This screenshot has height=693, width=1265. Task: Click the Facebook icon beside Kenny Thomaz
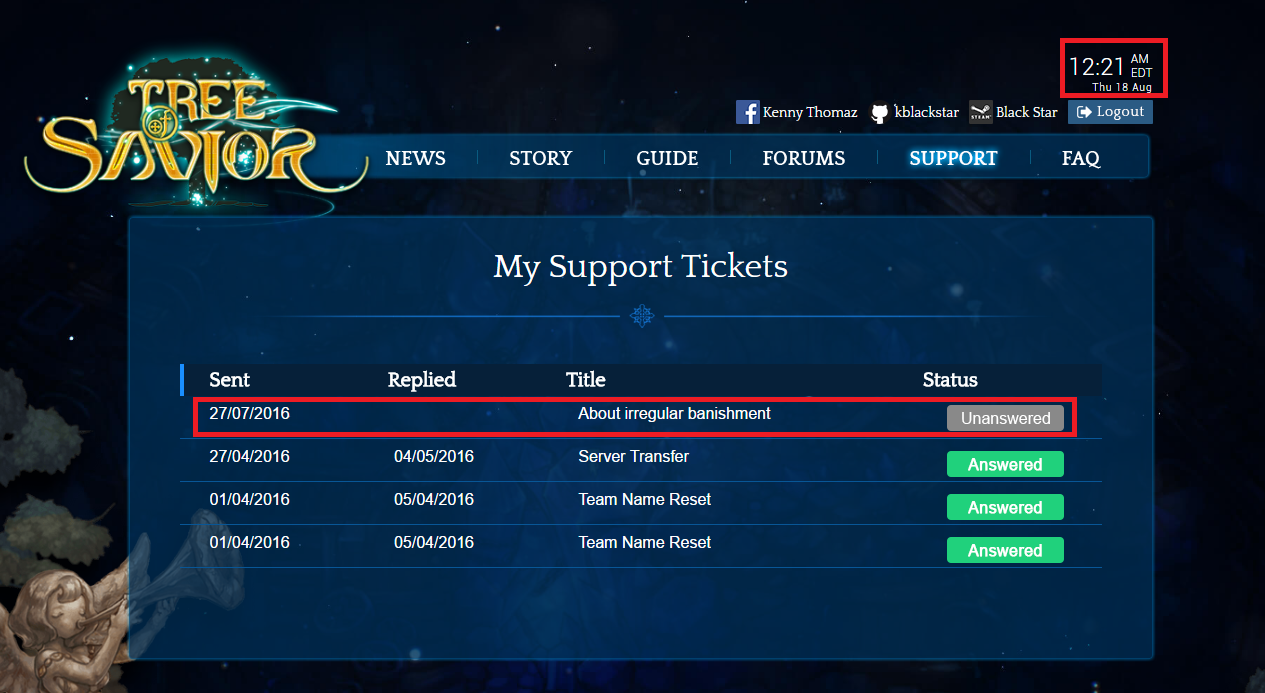747,112
